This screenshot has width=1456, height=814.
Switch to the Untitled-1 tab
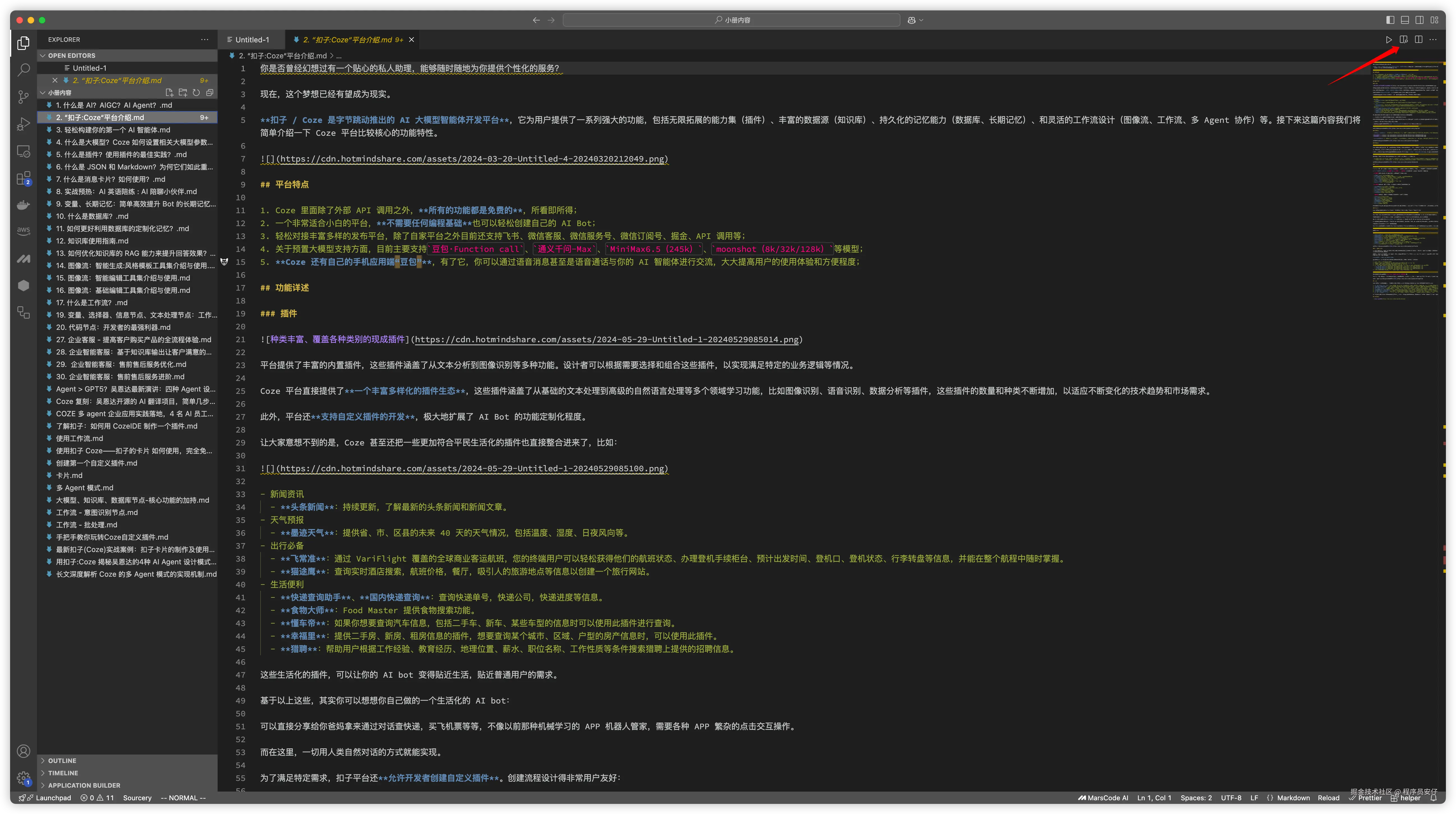point(252,40)
